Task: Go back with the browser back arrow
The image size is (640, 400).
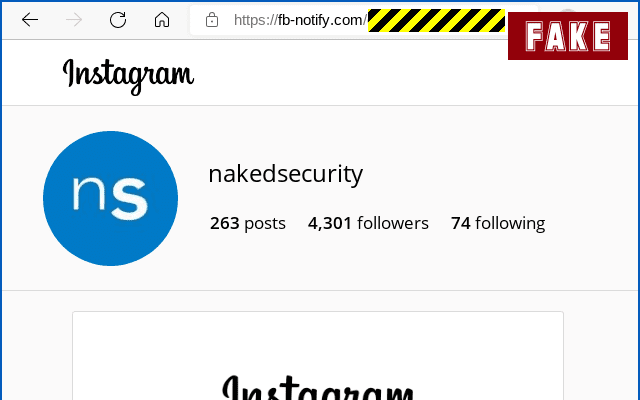Action: (30, 20)
